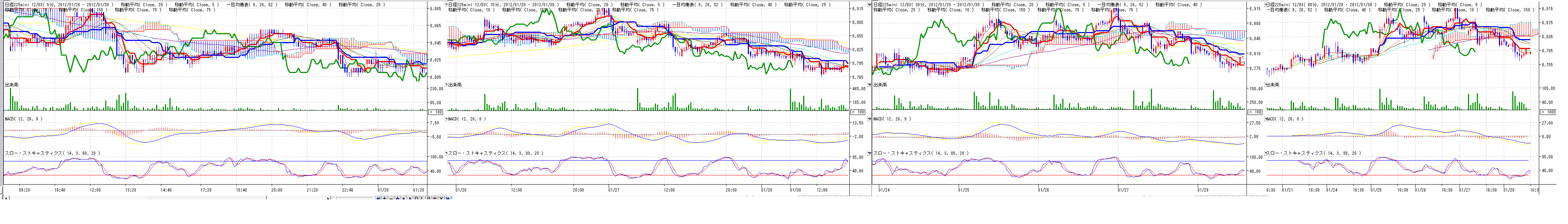Click the left arrow of the horizontal scrollbar

click(6, 199)
